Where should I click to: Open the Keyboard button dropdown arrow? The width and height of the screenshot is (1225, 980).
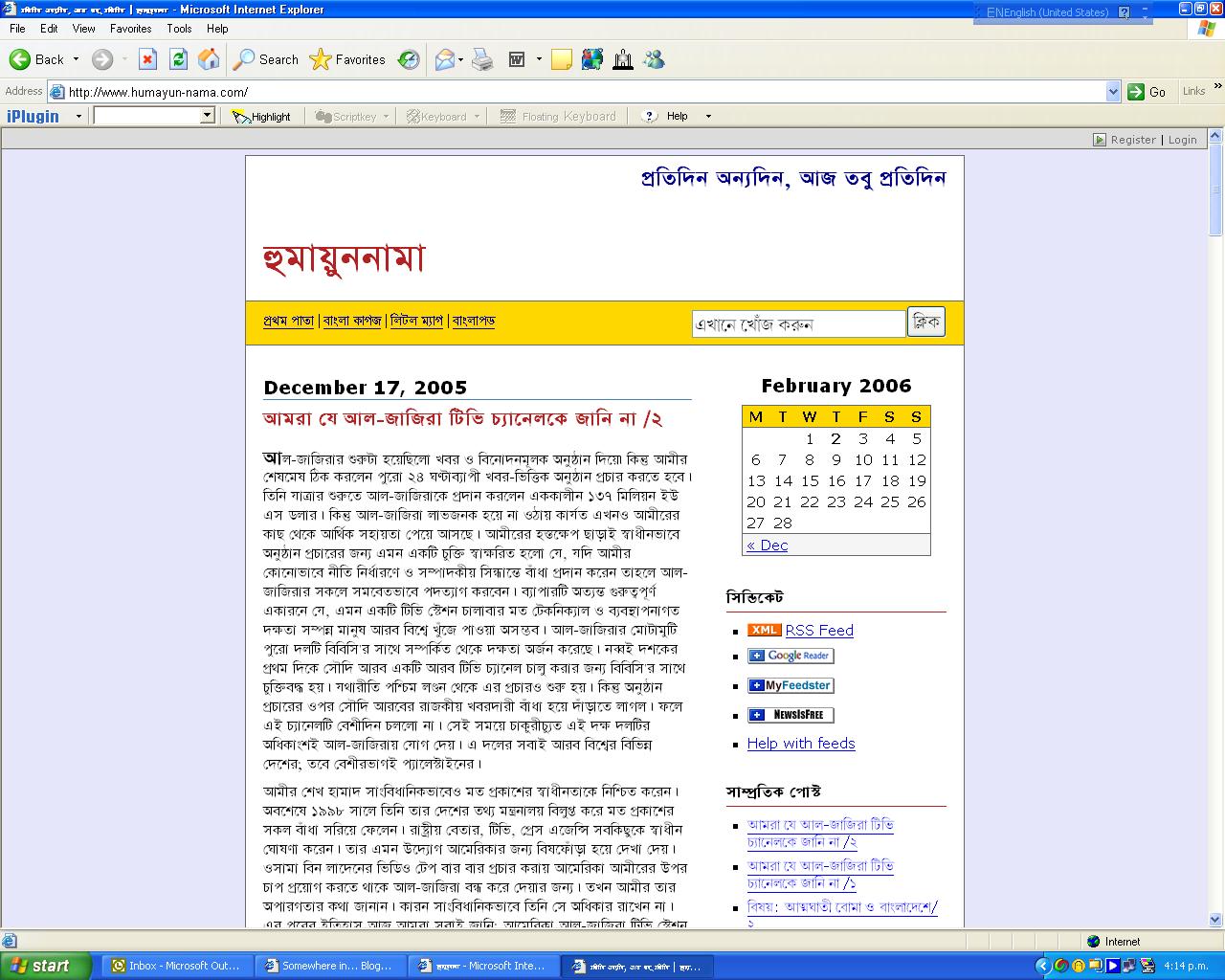476,117
